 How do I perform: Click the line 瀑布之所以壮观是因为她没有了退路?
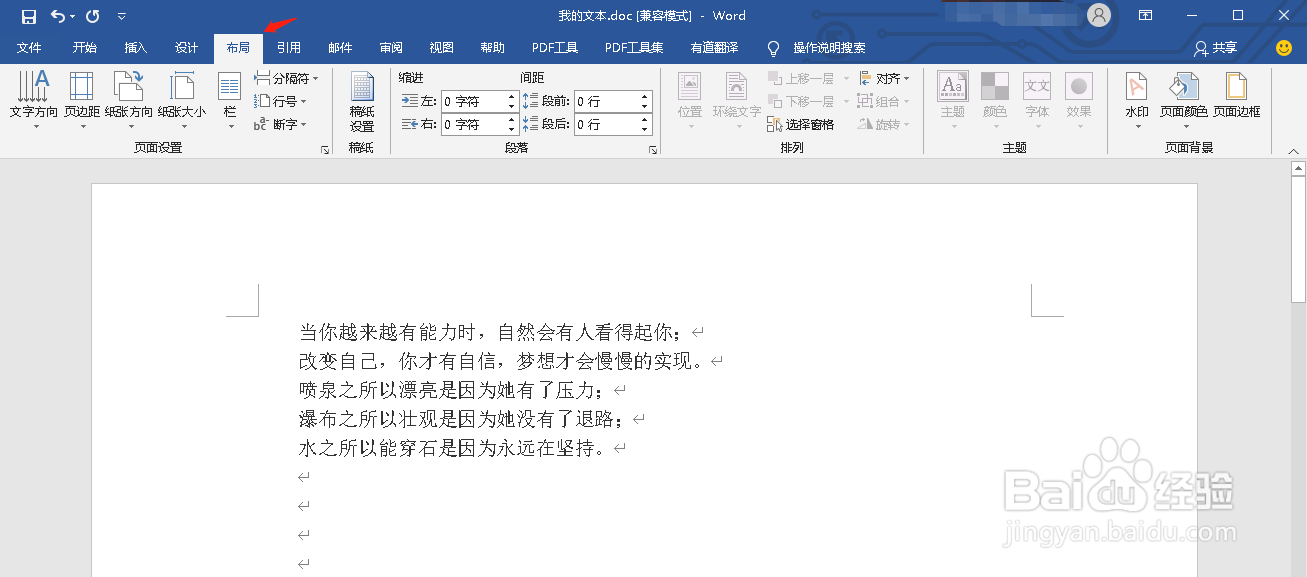tap(460, 419)
